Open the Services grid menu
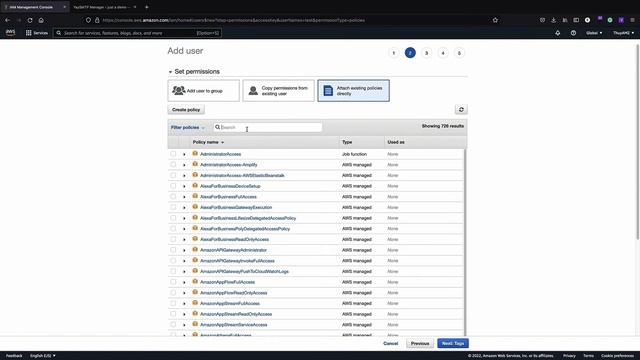 [x=37, y=33]
